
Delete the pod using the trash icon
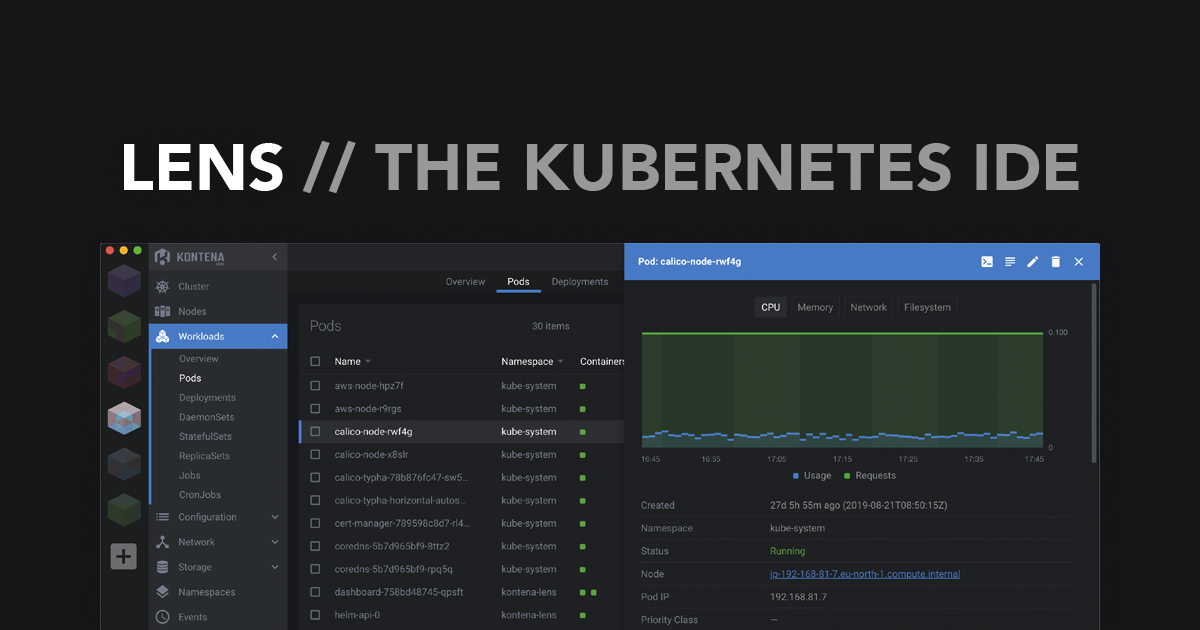point(1056,261)
